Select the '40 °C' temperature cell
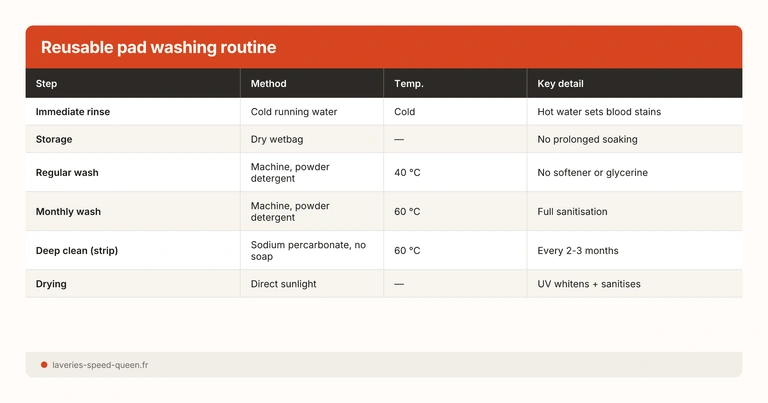 pos(408,173)
